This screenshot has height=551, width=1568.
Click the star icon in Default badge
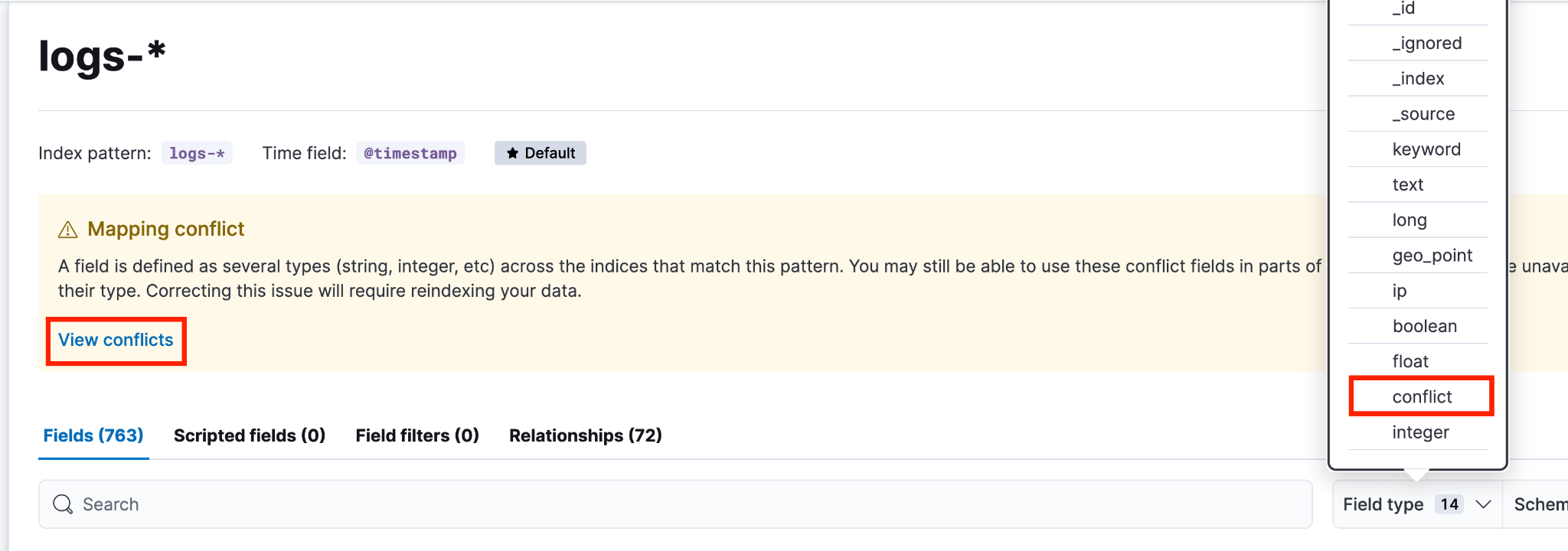(x=513, y=153)
